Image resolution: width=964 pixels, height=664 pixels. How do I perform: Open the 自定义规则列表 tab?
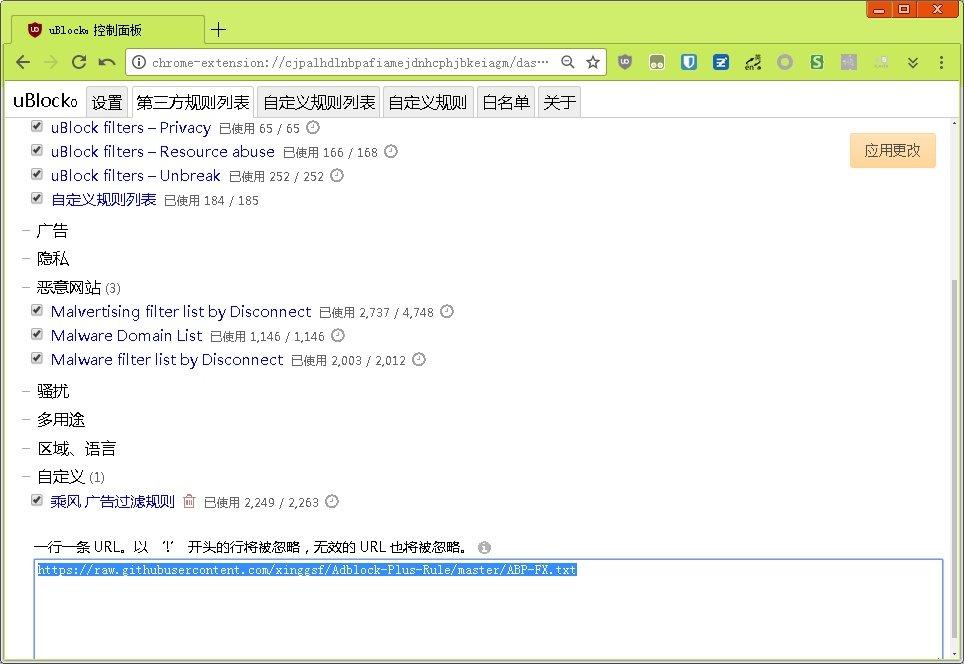point(319,102)
